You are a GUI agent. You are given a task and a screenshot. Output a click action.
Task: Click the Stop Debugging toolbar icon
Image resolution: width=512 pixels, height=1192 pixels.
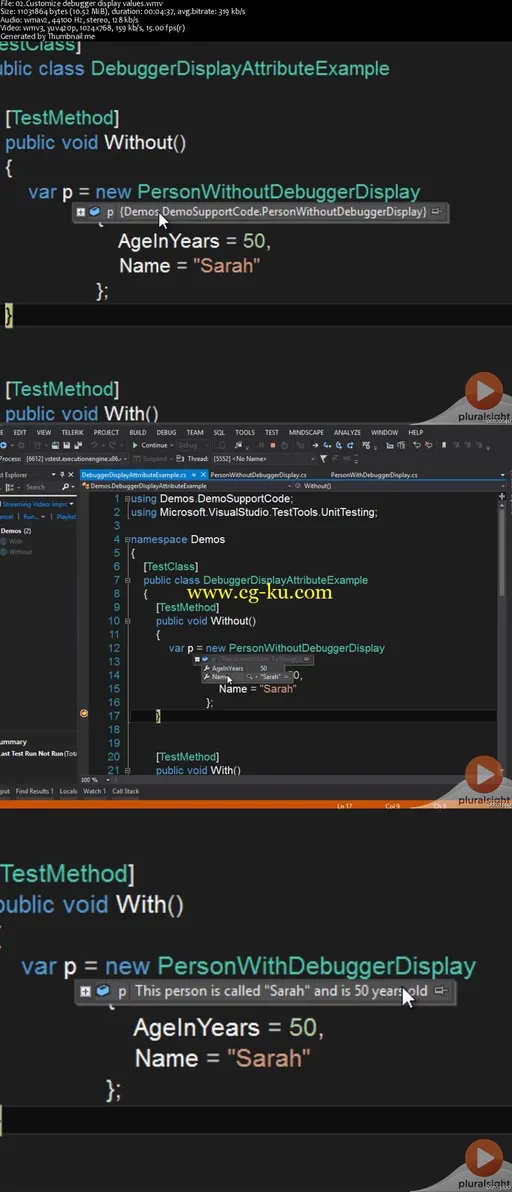pyautogui.click(x=273, y=445)
